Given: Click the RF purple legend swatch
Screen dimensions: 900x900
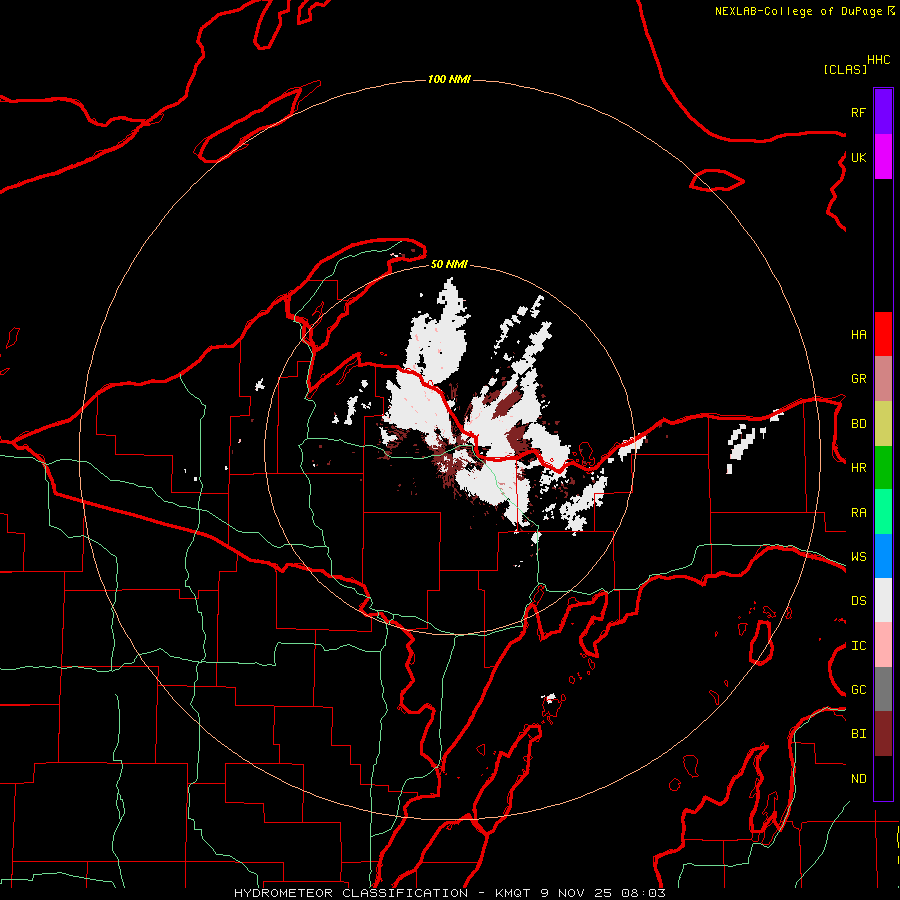Looking at the screenshot, I should click(x=883, y=112).
